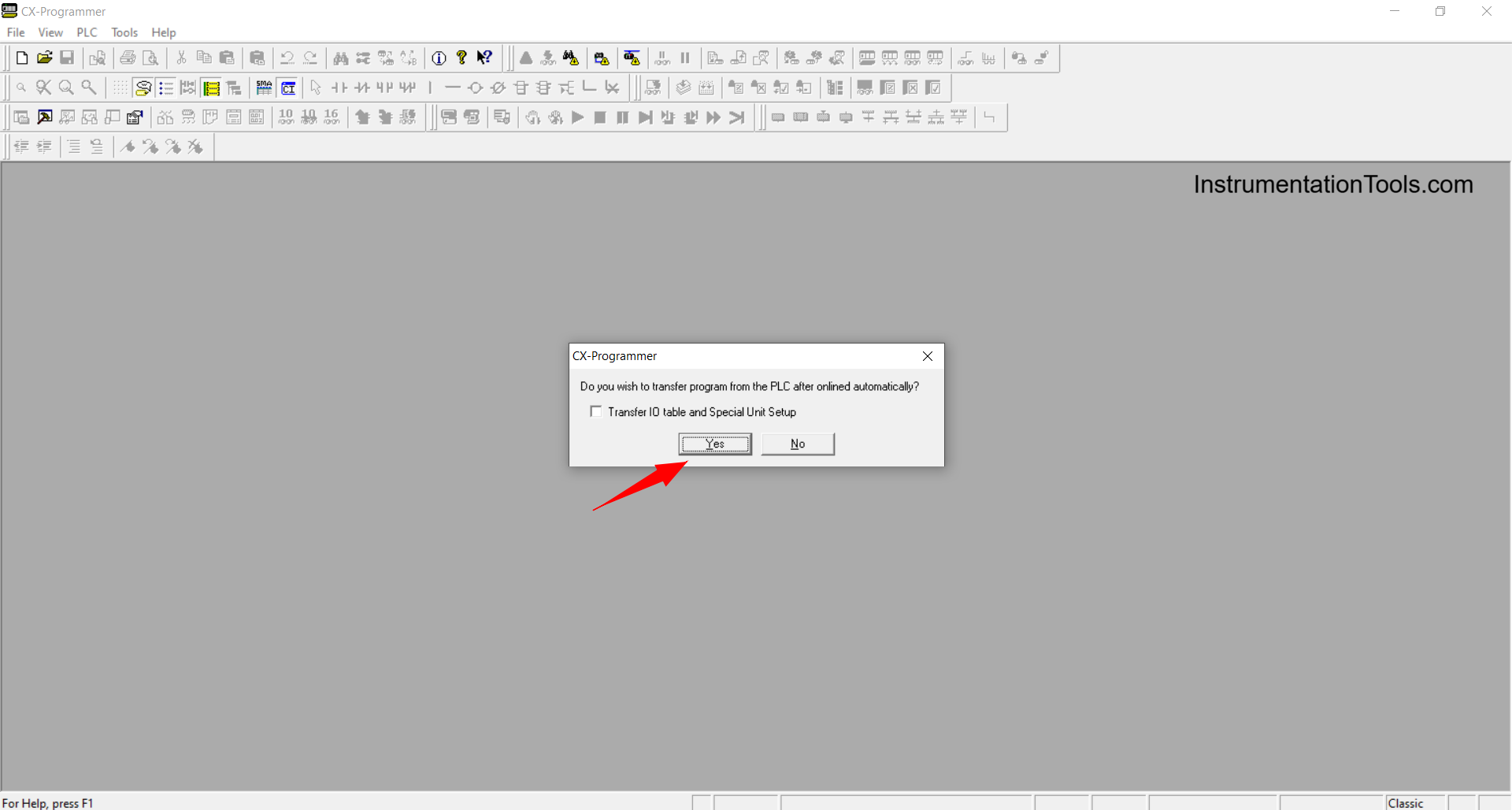The width and height of the screenshot is (1512, 810).
Task: Click the Paste clipboard icon
Action: [x=227, y=58]
